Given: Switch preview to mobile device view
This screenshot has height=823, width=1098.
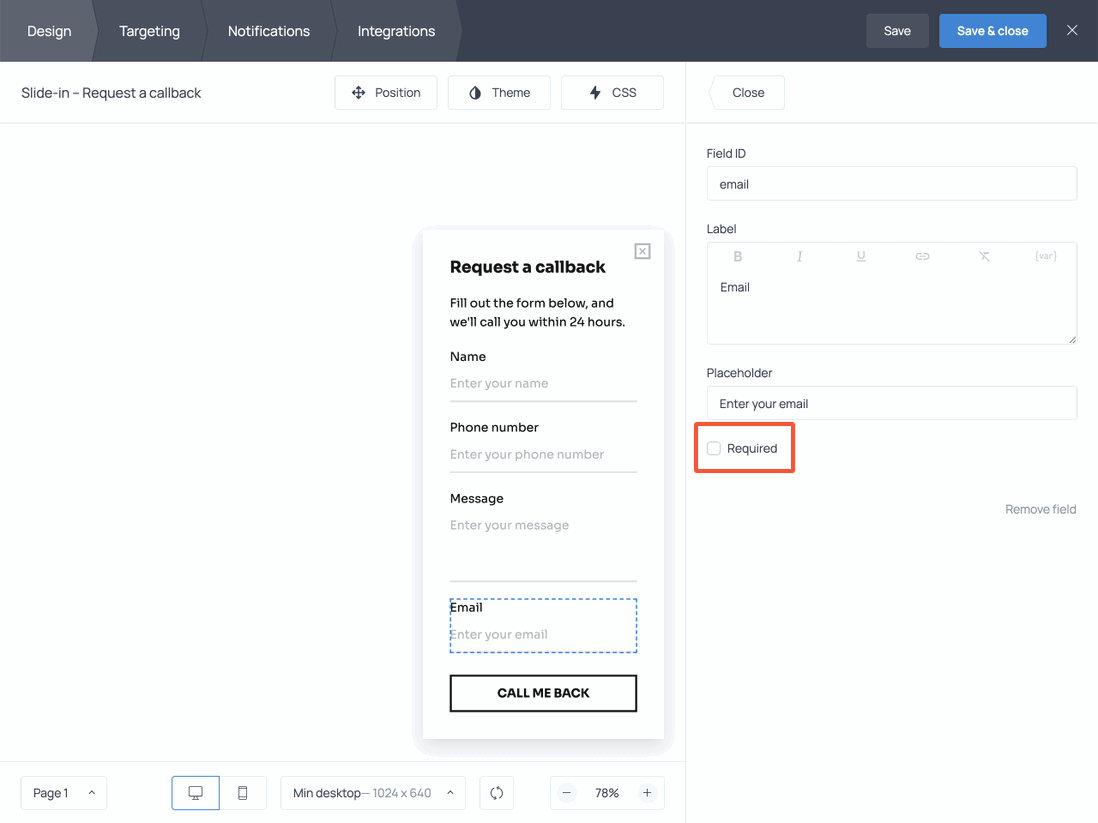Looking at the screenshot, I should [242, 792].
